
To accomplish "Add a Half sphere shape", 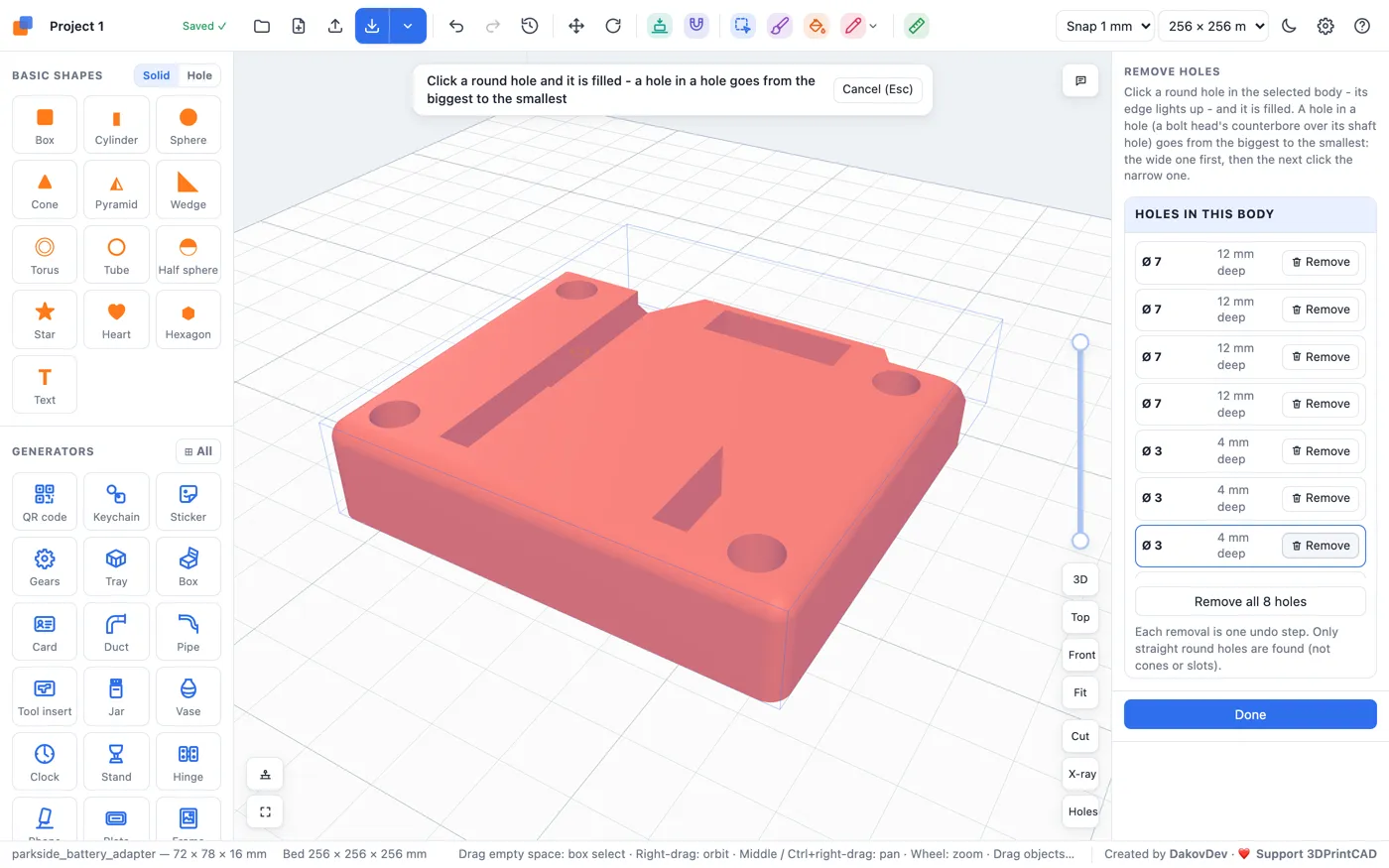I will click(x=189, y=254).
